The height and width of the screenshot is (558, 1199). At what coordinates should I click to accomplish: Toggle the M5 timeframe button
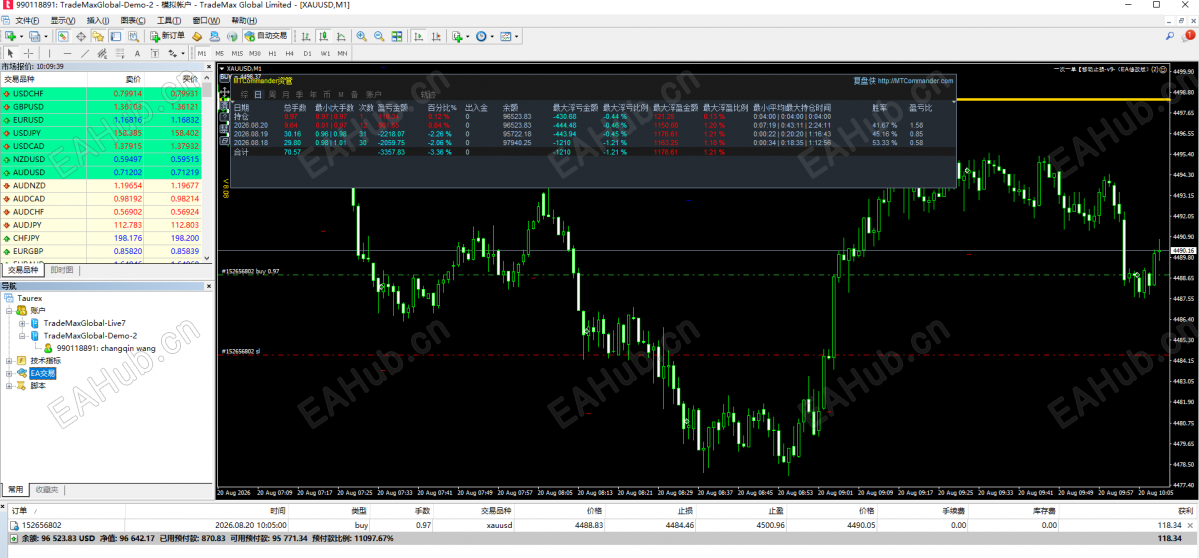click(219, 54)
